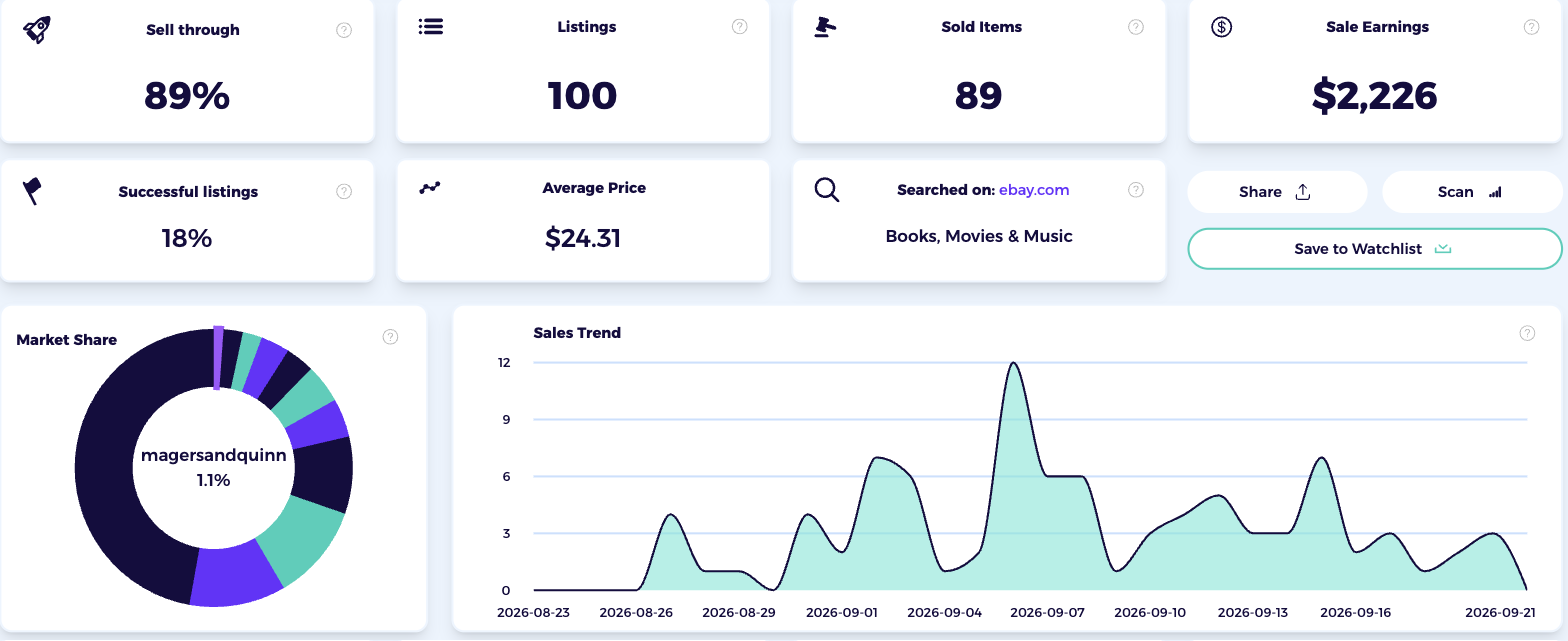Click the Books, Movies & Music category text
Screen dimensions: 1568x641
tap(979, 236)
